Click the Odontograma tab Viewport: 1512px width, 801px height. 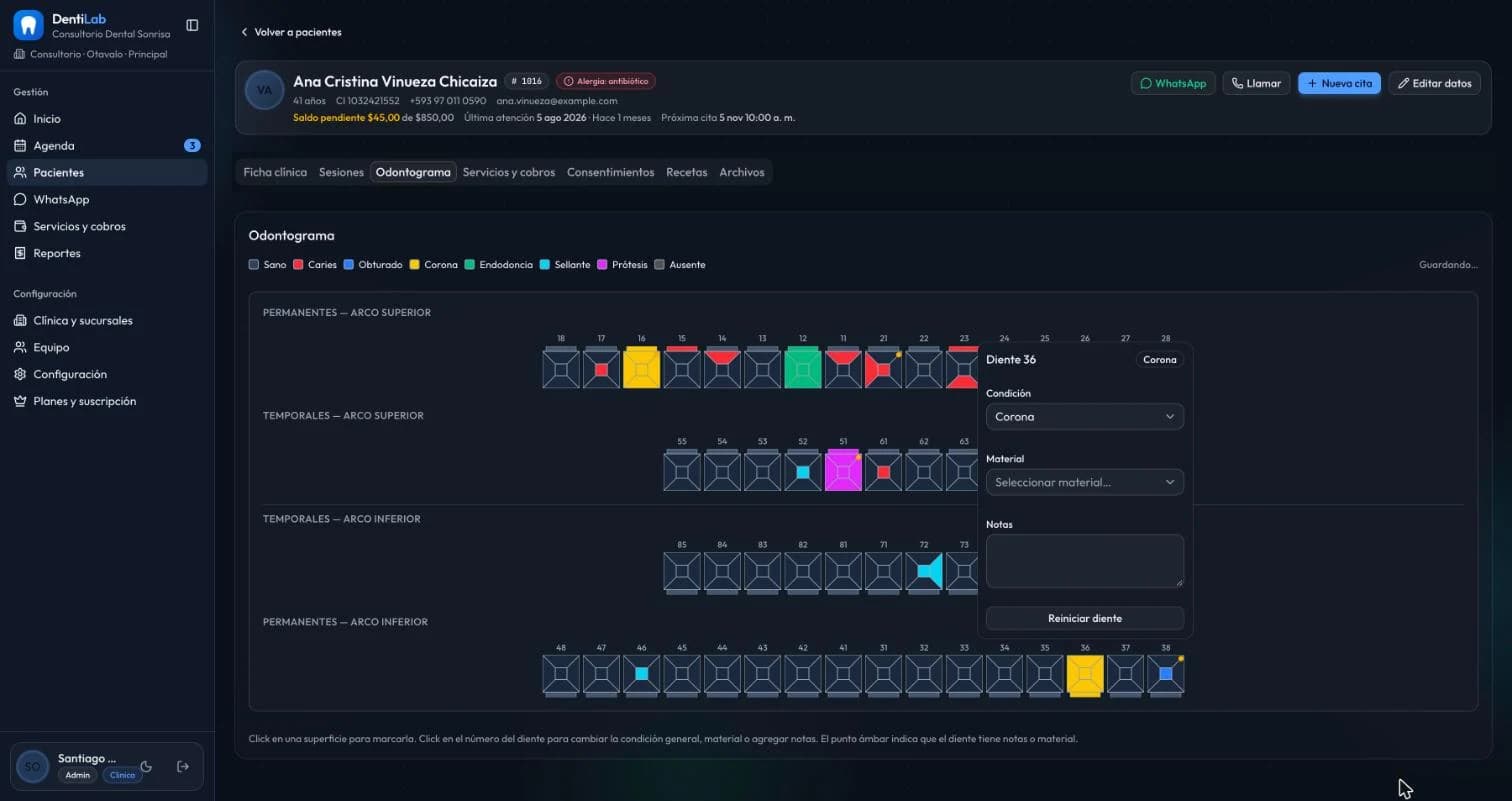[413, 172]
